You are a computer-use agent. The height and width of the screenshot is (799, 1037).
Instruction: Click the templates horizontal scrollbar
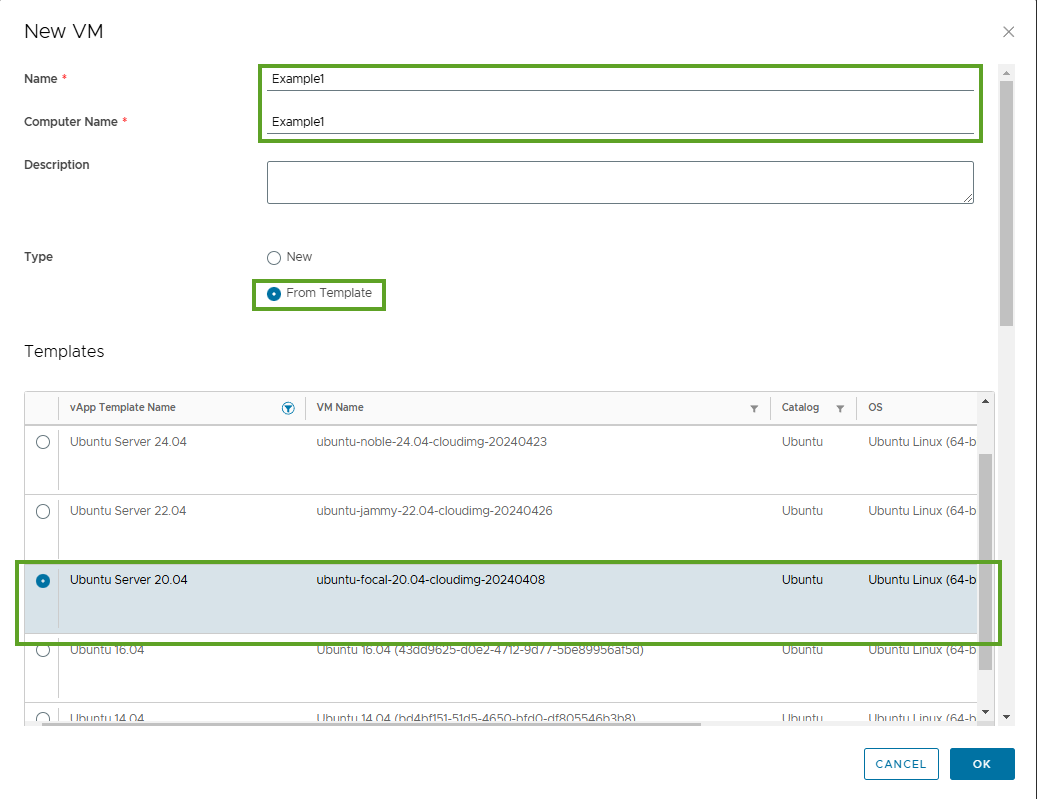[370, 724]
